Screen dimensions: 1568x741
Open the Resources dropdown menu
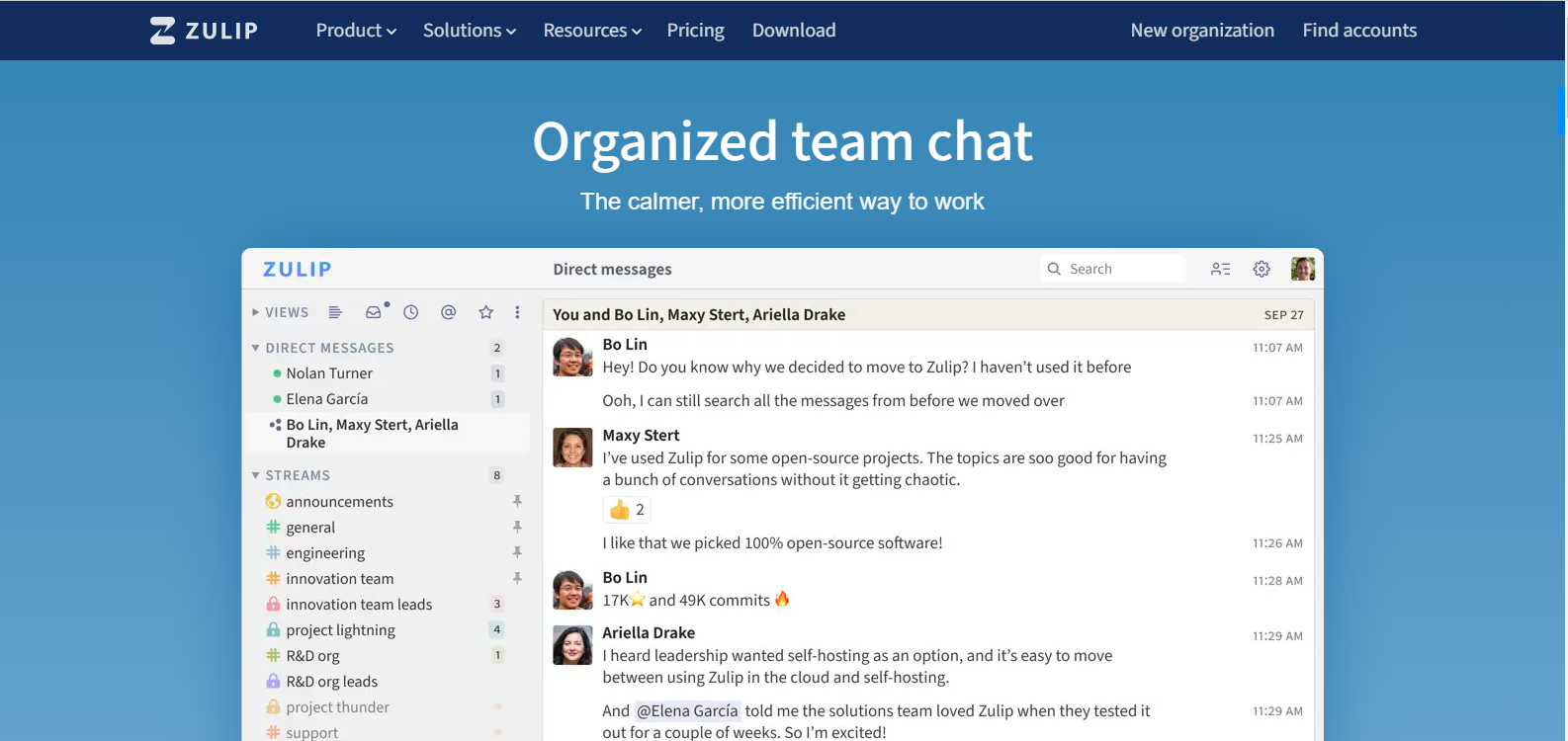pos(592,31)
